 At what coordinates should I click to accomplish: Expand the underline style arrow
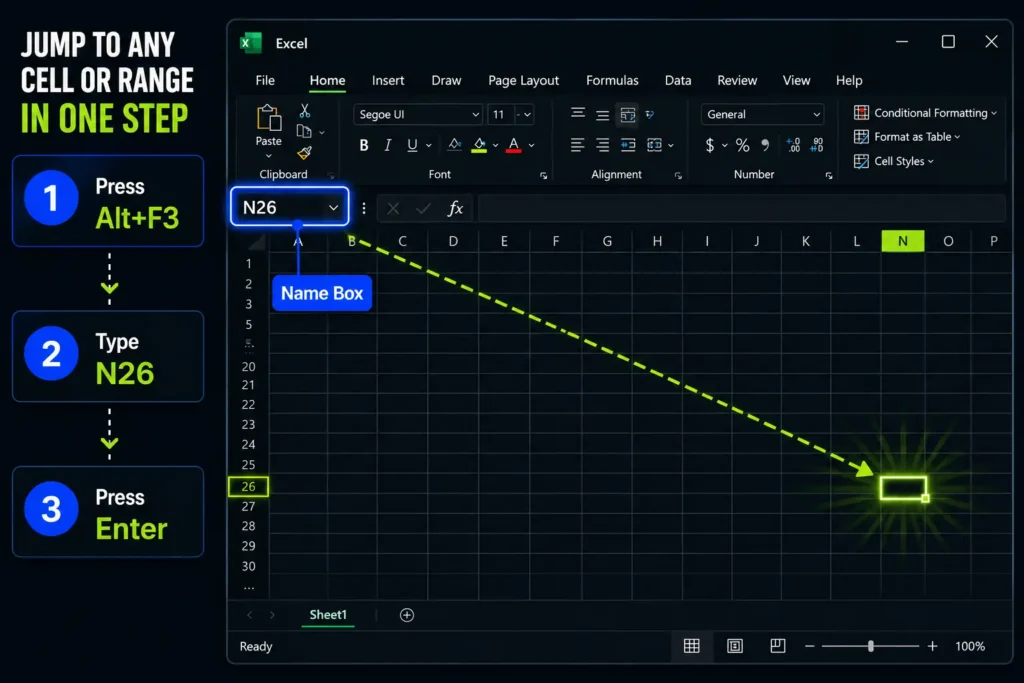[x=428, y=146]
